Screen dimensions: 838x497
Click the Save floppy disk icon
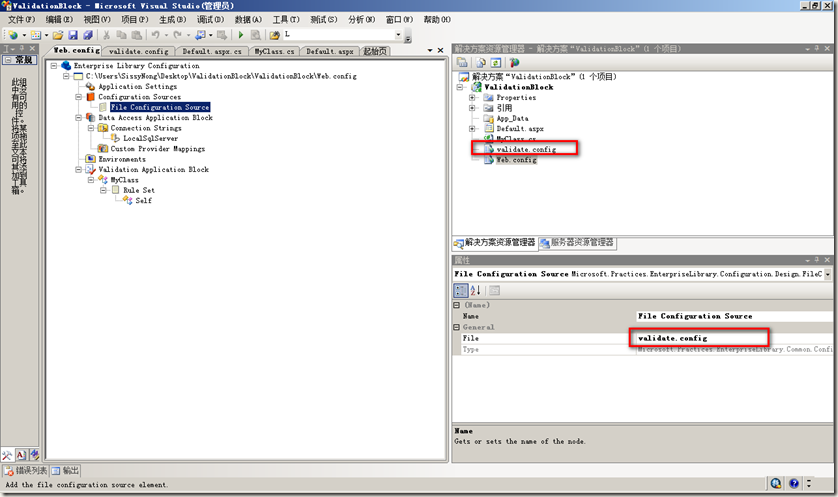(x=73, y=35)
